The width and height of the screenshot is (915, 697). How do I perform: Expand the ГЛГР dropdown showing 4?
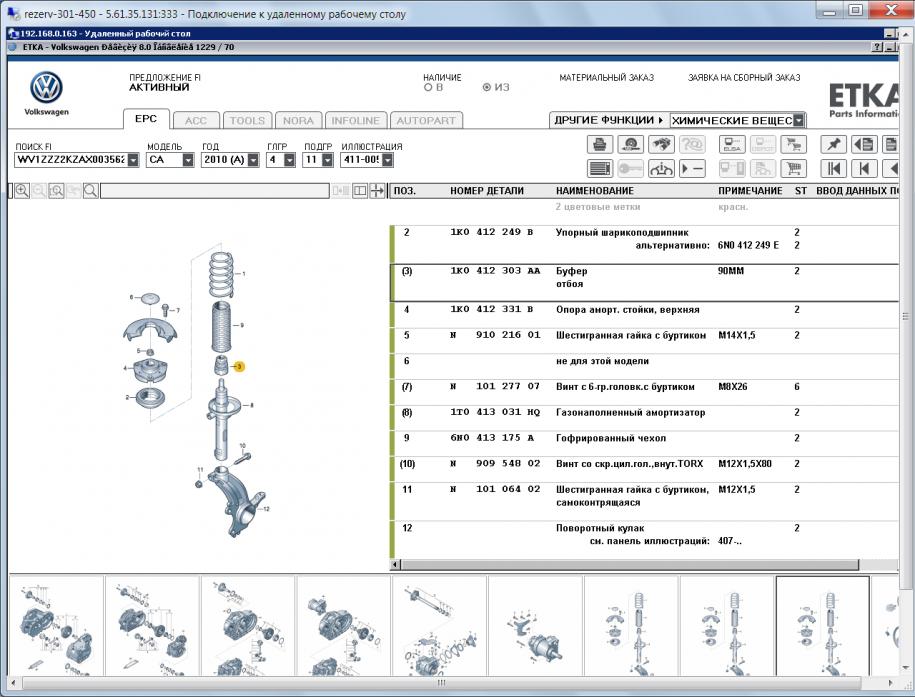(289, 160)
